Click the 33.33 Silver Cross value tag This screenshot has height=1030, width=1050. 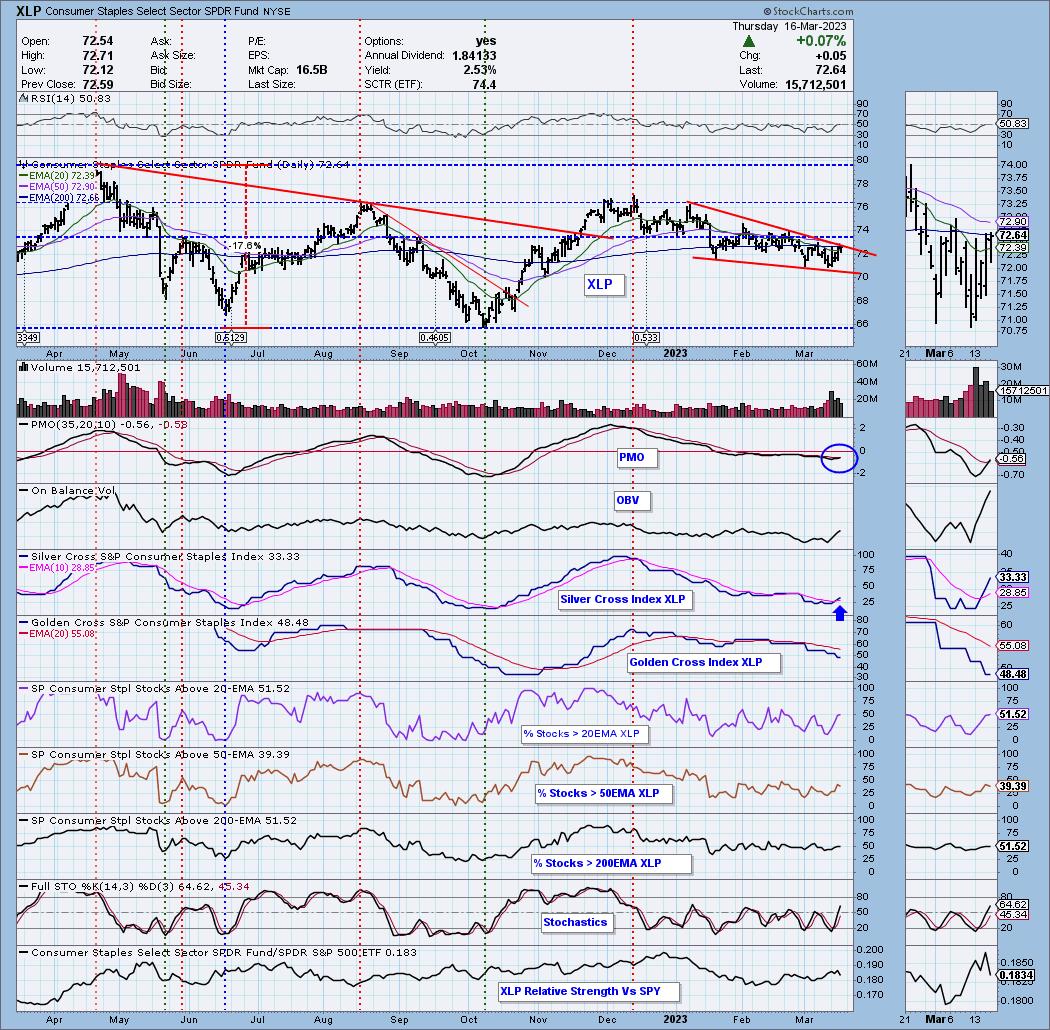click(x=1012, y=577)
